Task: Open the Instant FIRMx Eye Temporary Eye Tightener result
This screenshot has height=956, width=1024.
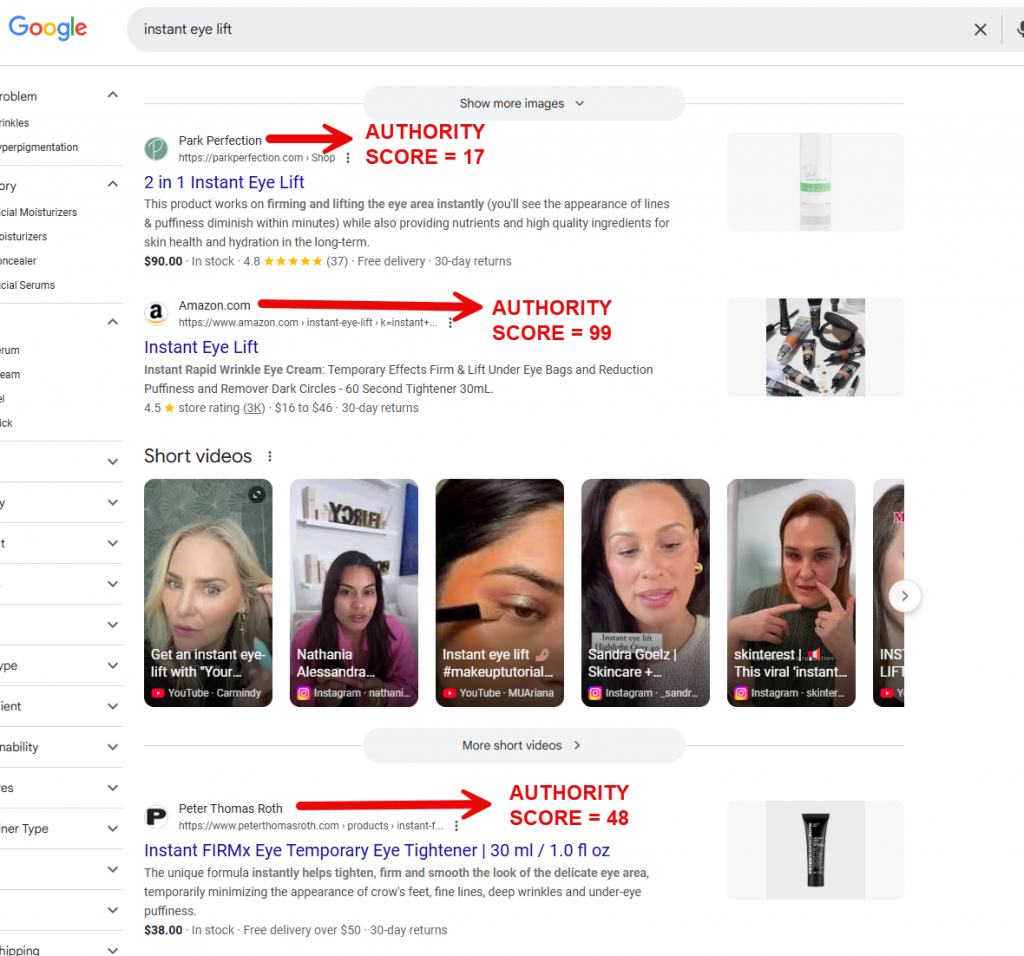Action: pos(377,850)
